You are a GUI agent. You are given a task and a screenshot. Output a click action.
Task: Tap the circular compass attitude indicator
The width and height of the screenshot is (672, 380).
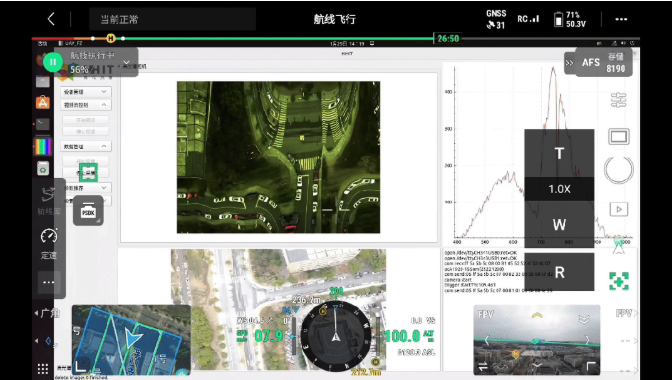tap(336, 335)
